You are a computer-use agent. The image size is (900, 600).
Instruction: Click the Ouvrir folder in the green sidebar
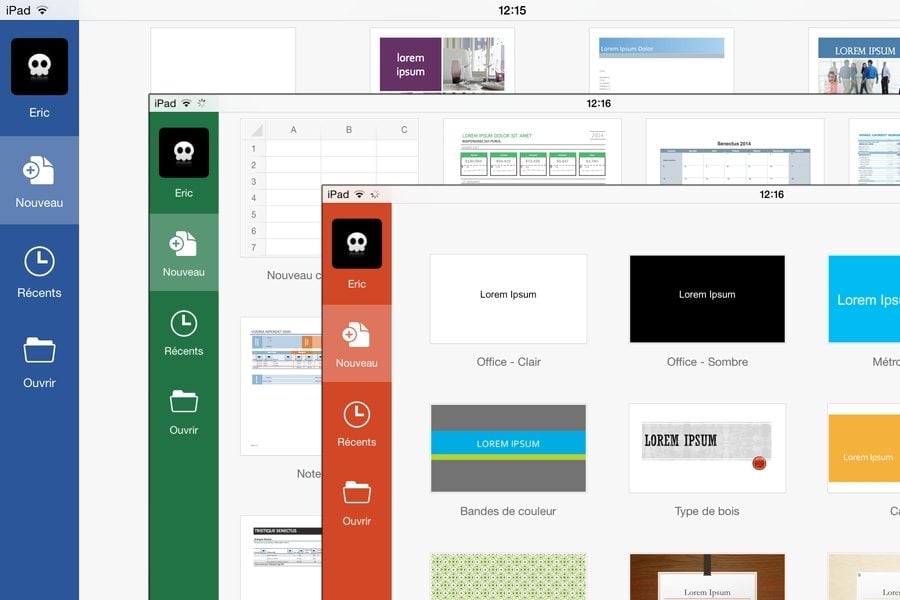pos(183,402)
